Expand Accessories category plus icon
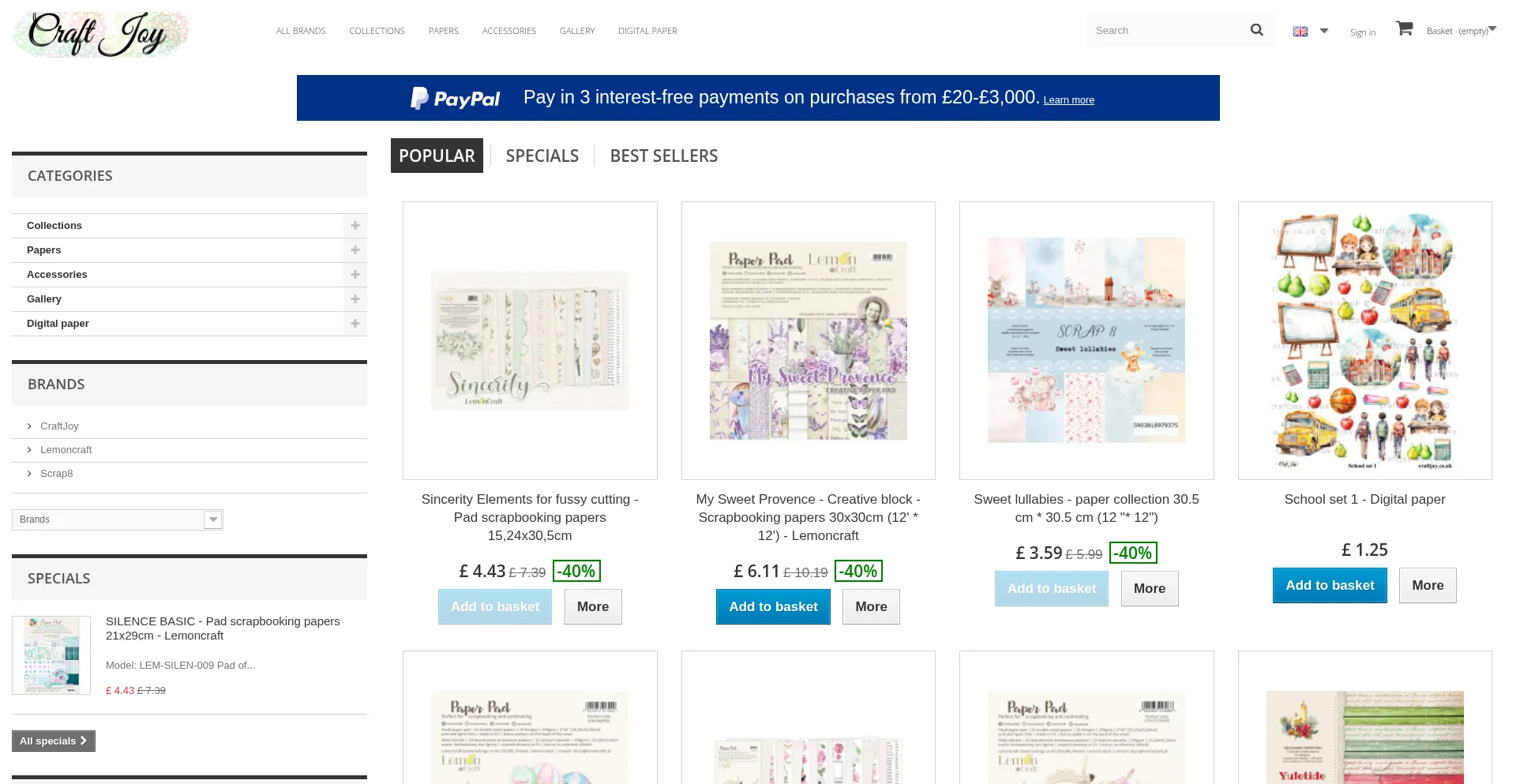This screenshot has width=1516, height=784. 355,275
